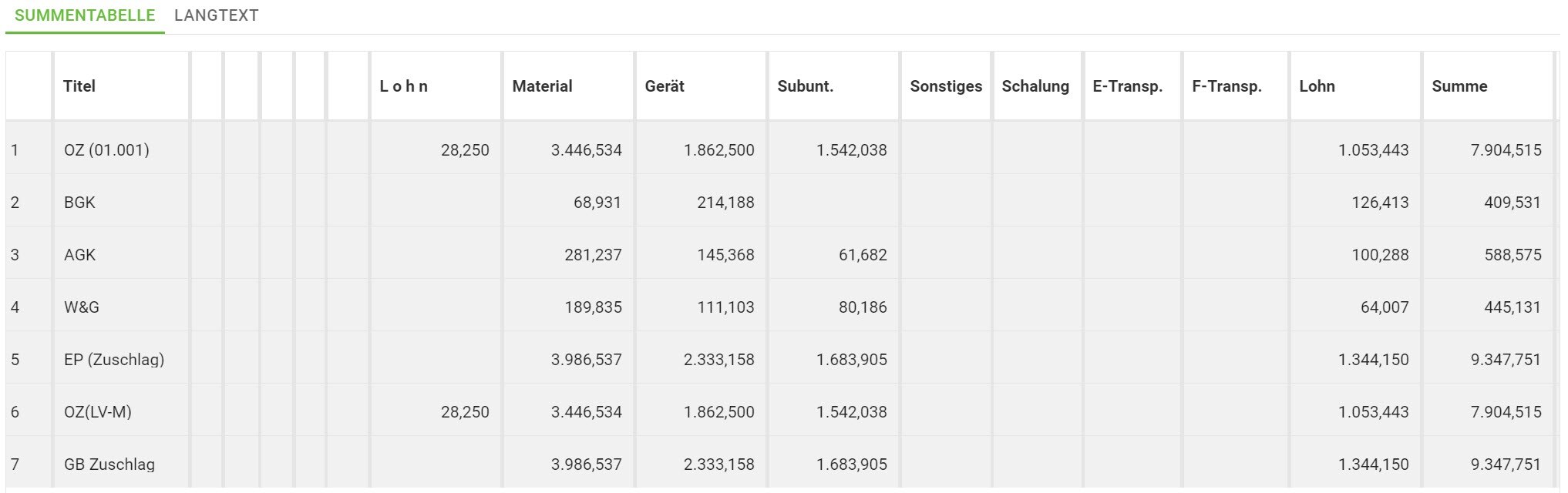Viewport: 1568px width, 493px height.
Task: Click the Titel column header
Action: [79, 86]
